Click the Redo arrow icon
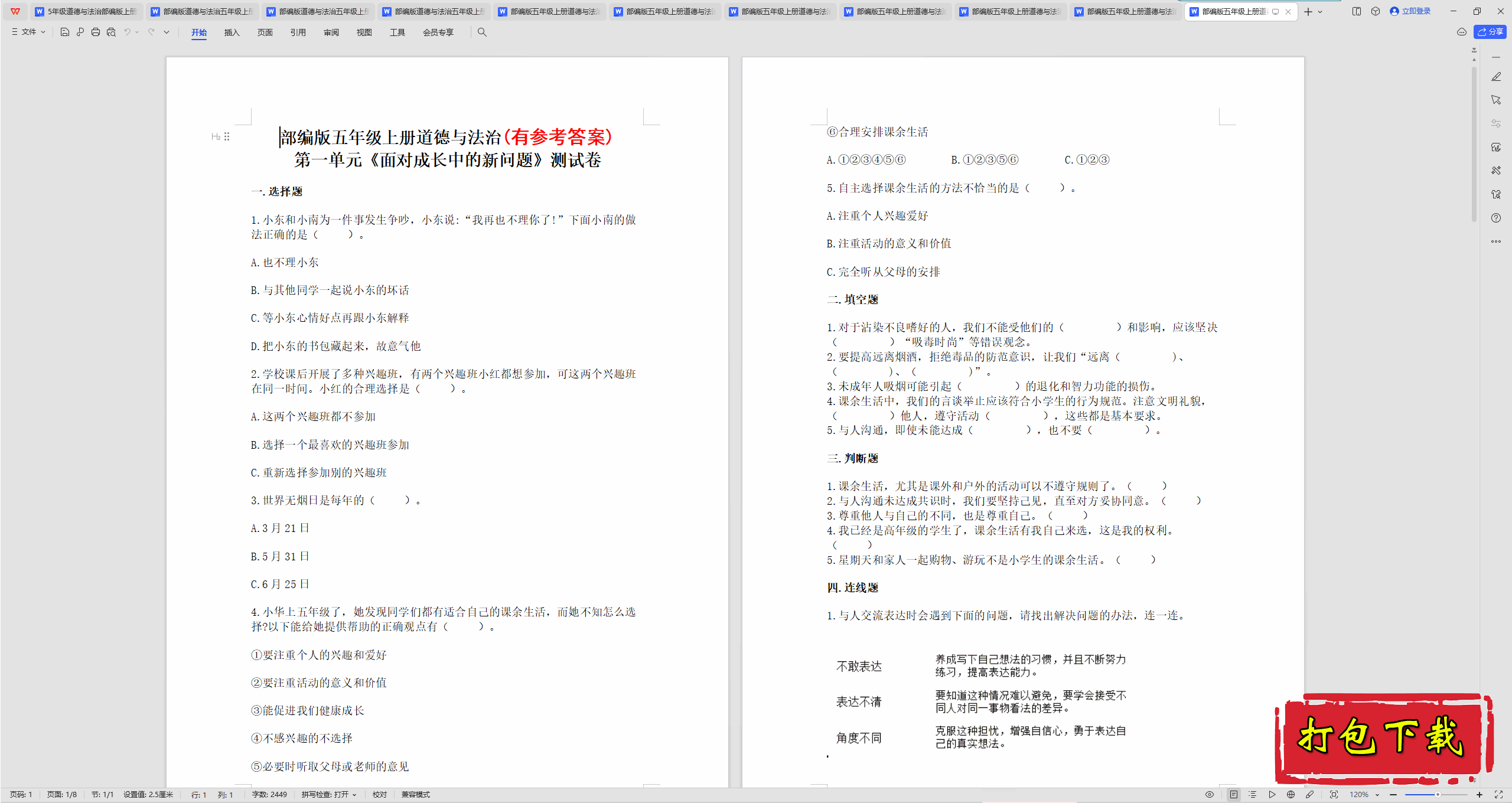1512x803 pixels. (151, 32)
